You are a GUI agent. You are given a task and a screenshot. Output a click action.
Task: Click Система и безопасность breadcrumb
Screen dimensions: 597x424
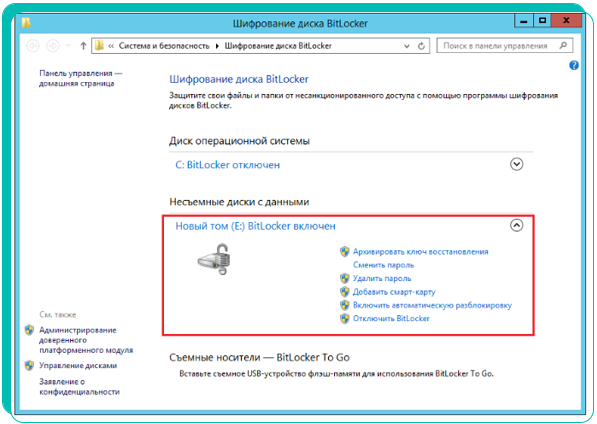[x=164, y=46]
